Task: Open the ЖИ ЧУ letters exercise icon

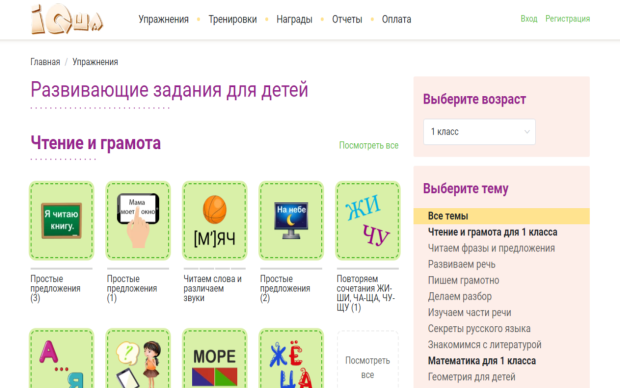Action: tap(368, 221)
